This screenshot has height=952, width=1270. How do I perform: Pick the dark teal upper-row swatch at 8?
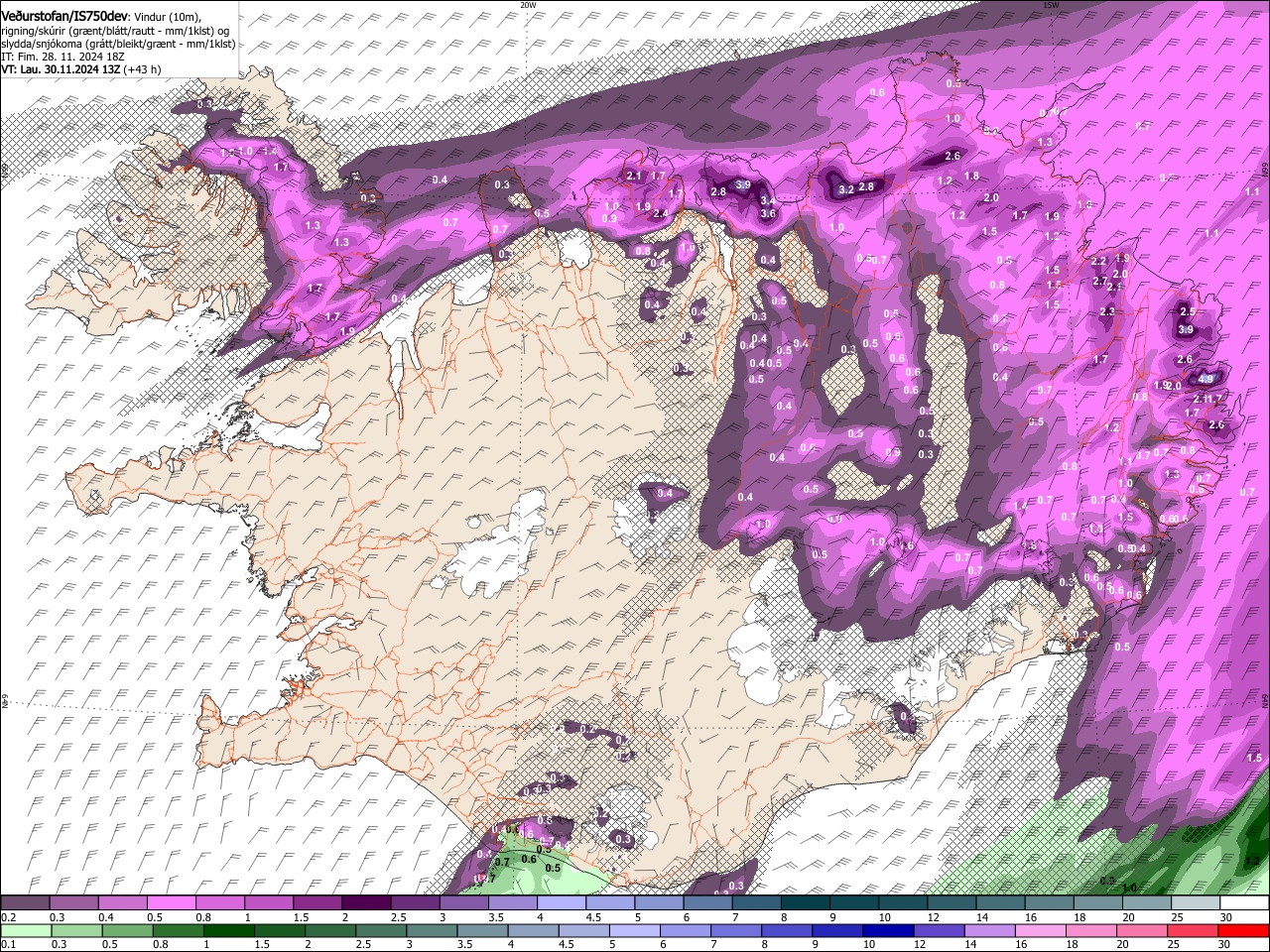click(x=805, y=903)
